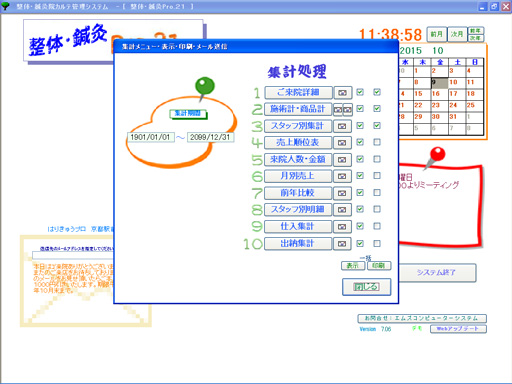Click the envelope icon beside 来院人数・金額
Screen dimensions: 512x384
point(342,160)
